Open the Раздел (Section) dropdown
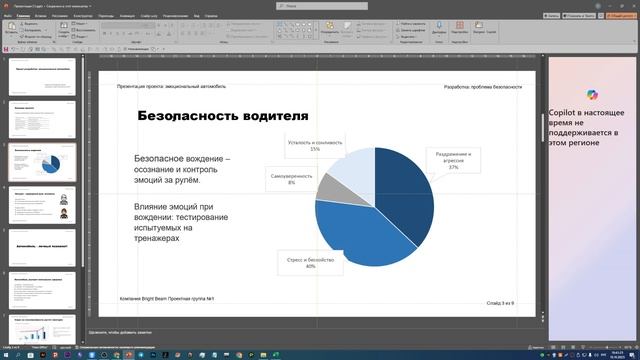This screenshot has height=360, width=640. [x=80, y=36]
